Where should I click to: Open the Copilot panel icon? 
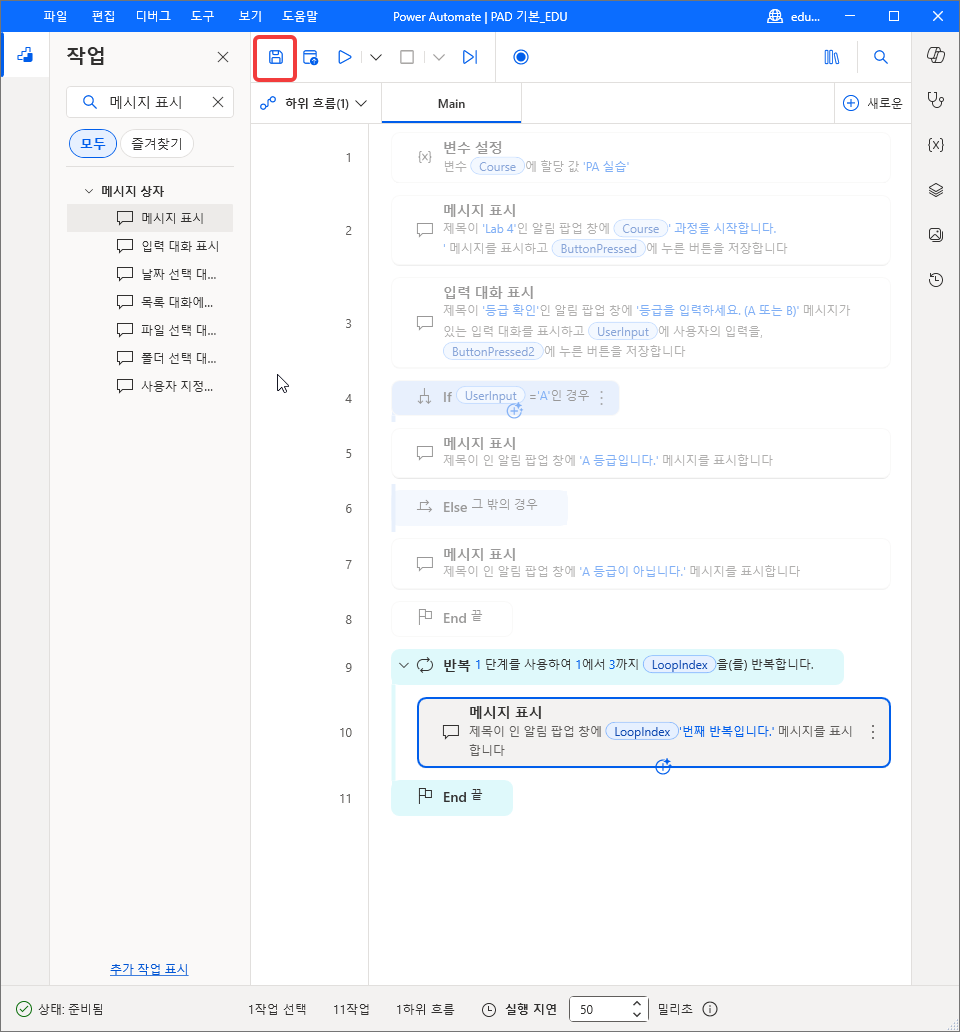(936, 55)
